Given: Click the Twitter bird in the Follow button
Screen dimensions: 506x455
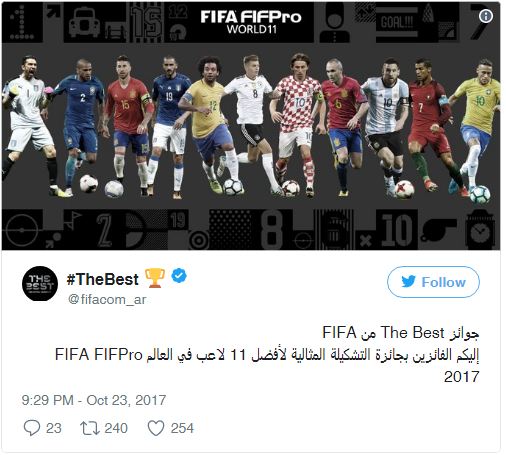Looking at the screenshot, I should (x=408, y=282).
